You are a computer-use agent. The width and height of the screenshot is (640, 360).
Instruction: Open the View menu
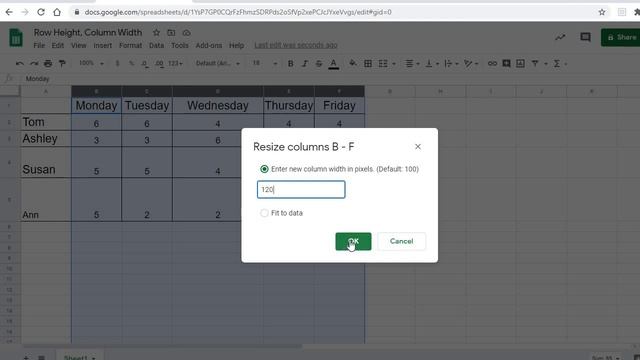[x=78, y=45]
